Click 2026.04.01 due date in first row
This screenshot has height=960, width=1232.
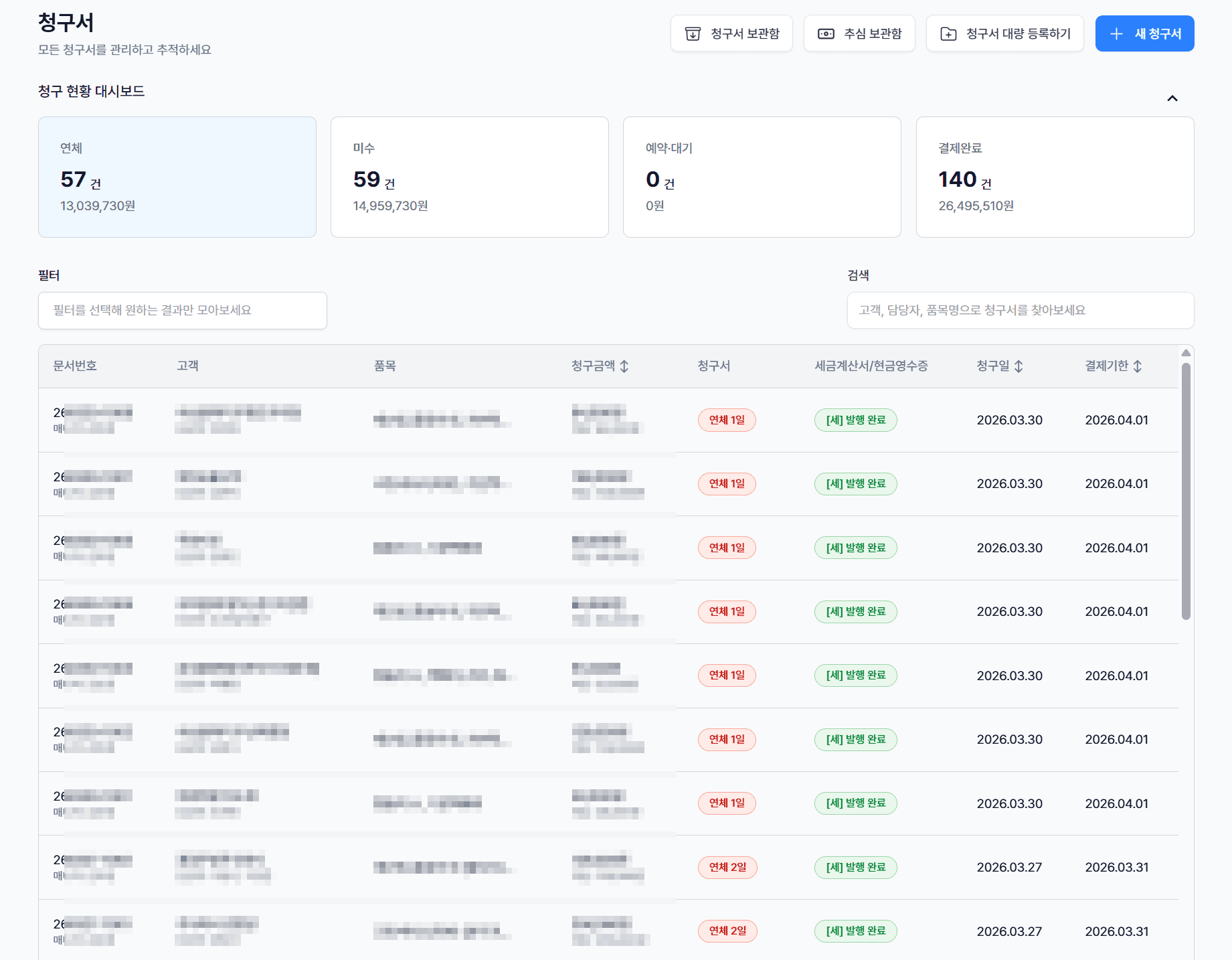[x=1116, y=420]
